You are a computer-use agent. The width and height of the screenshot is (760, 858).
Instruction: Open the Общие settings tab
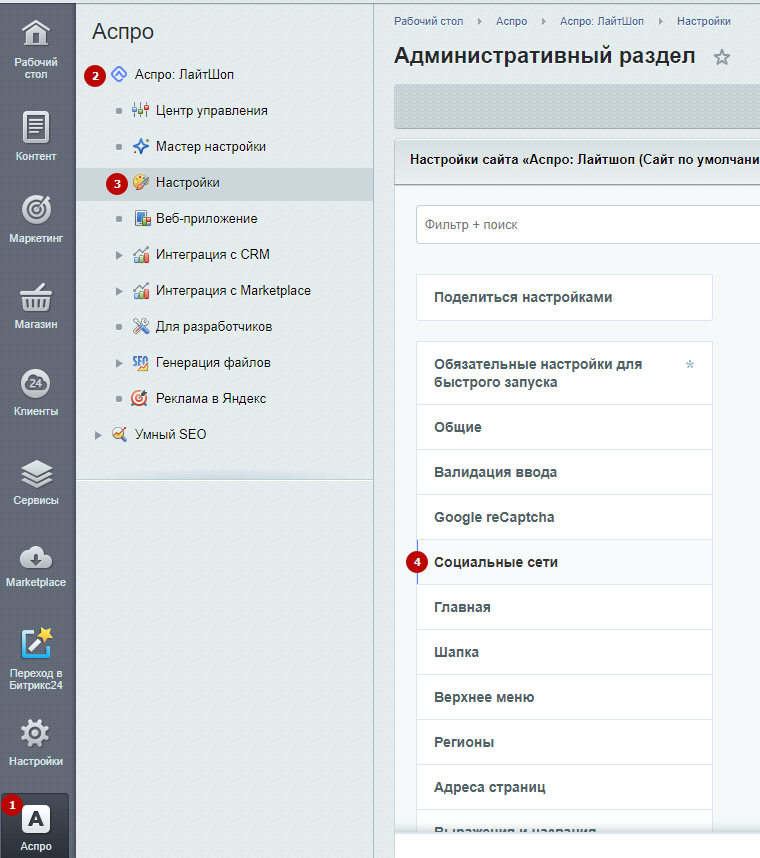coord(564,427)
